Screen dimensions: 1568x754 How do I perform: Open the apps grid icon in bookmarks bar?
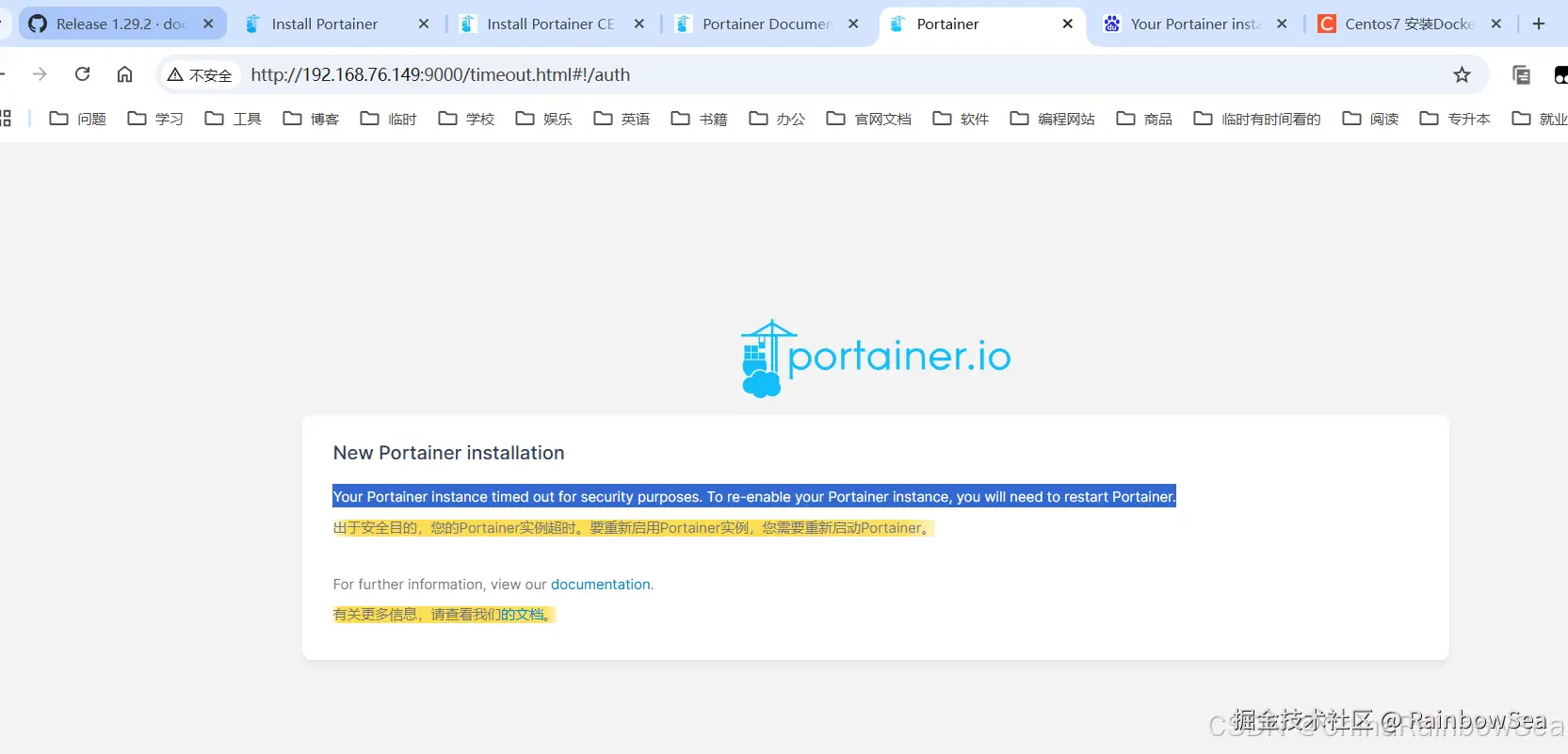(x=6, y=119)
